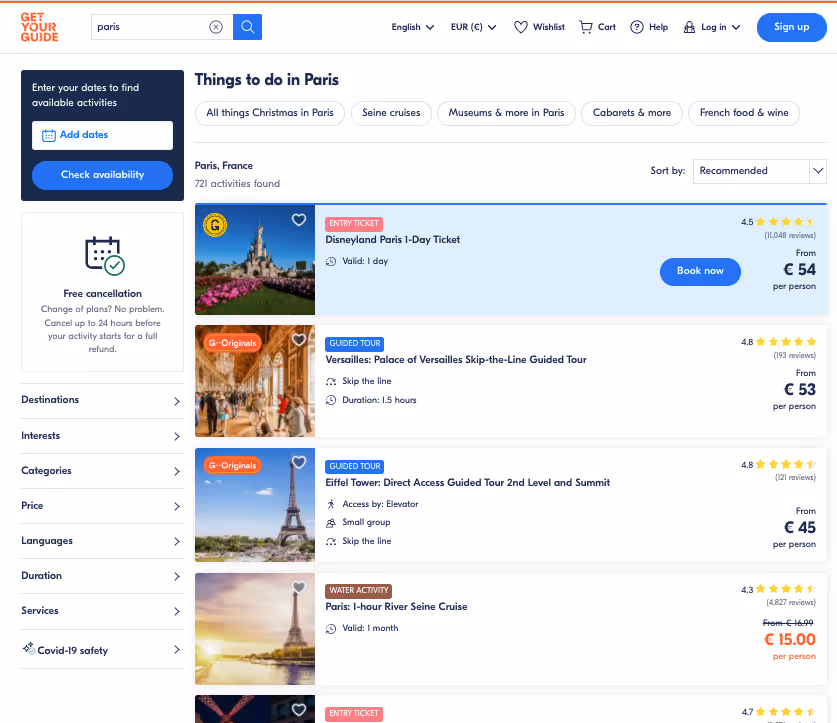Click the 4.5 star rating on Disneyland
Screen dimensions: 837x723
coord(778,222)
